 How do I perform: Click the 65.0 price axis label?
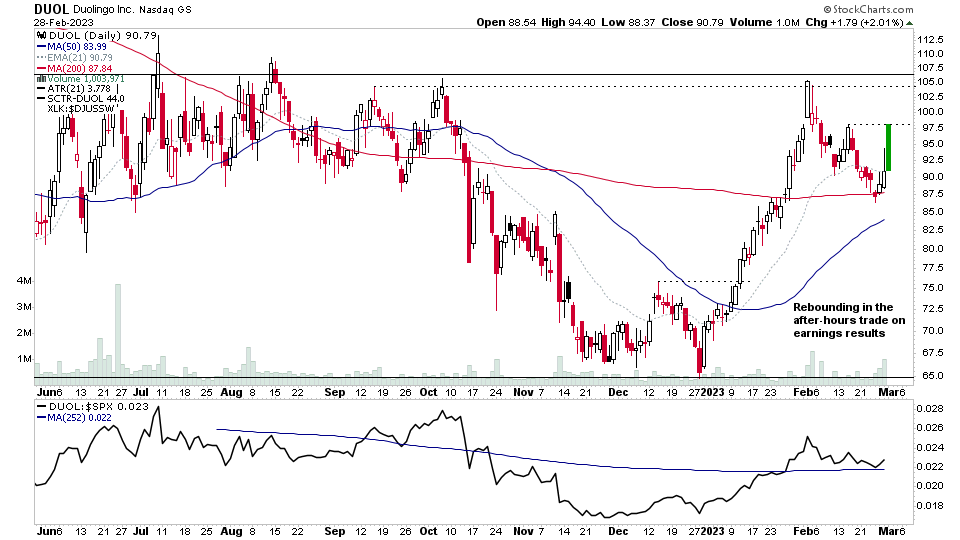pyautogui.click(x=932, y=376)
